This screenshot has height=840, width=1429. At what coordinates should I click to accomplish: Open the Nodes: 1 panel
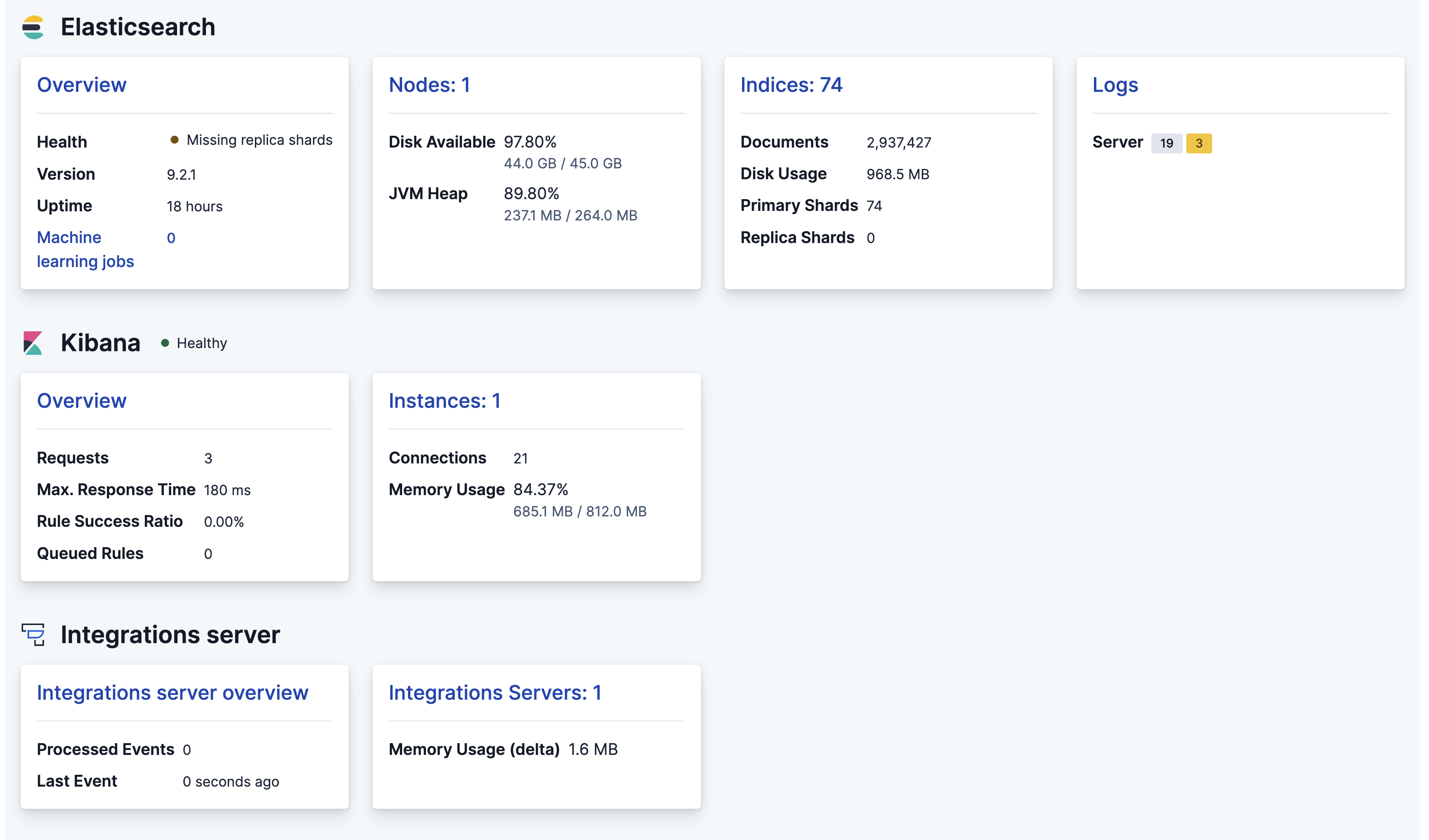(x=429, y=85)
